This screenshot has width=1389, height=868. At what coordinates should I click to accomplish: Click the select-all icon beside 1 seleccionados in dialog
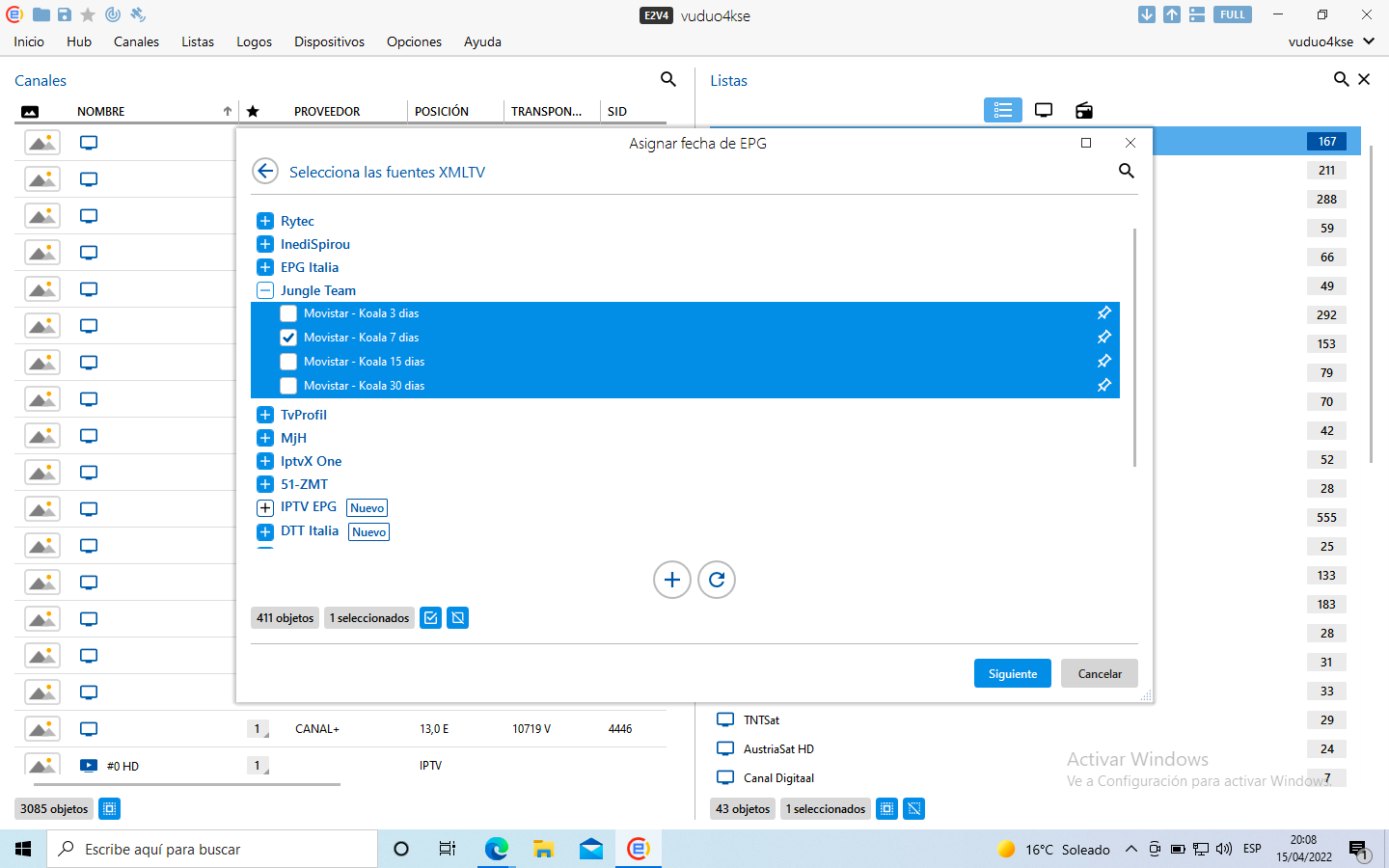[431, 618]
